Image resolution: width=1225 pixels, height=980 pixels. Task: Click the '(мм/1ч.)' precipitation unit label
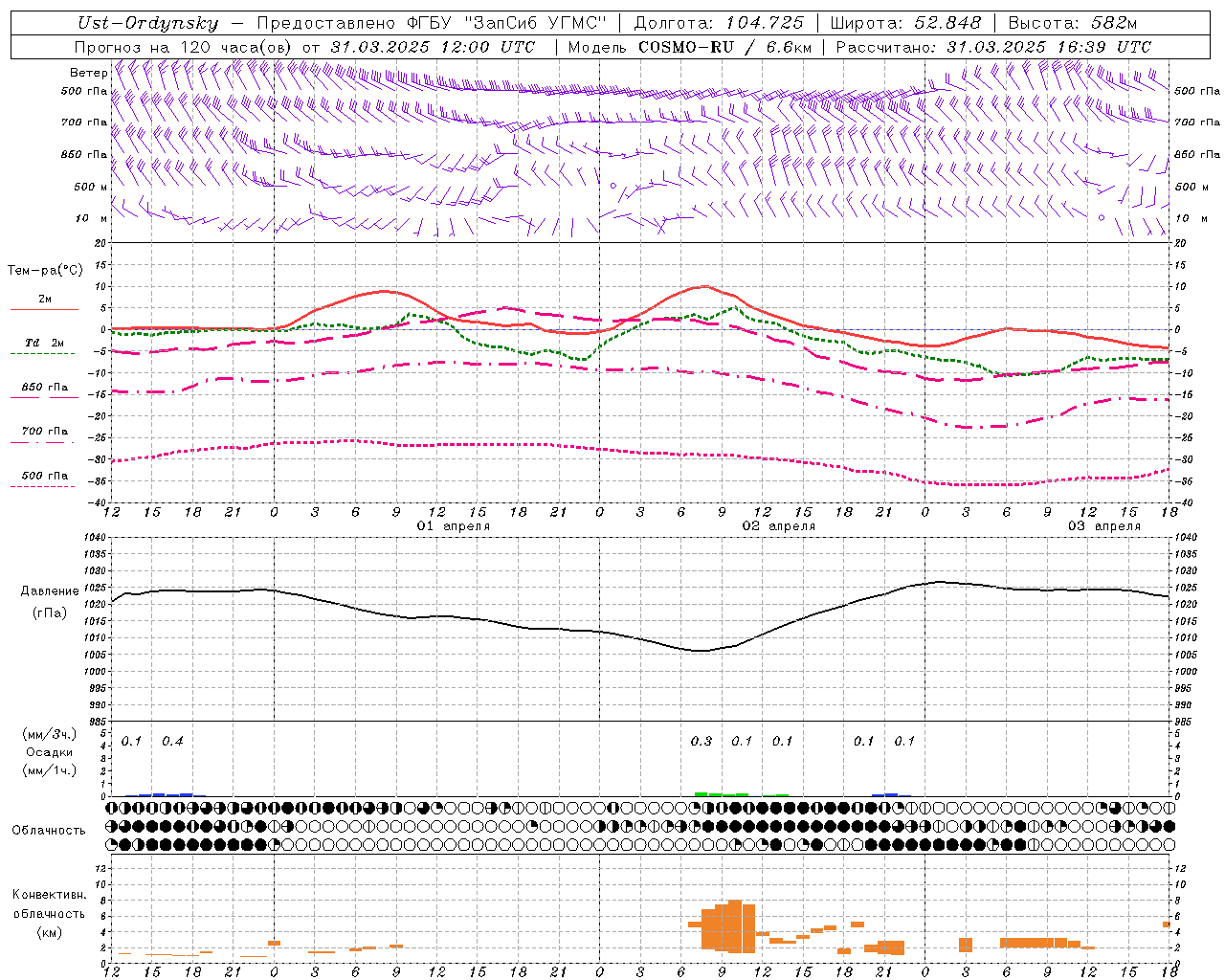(50, 770)
